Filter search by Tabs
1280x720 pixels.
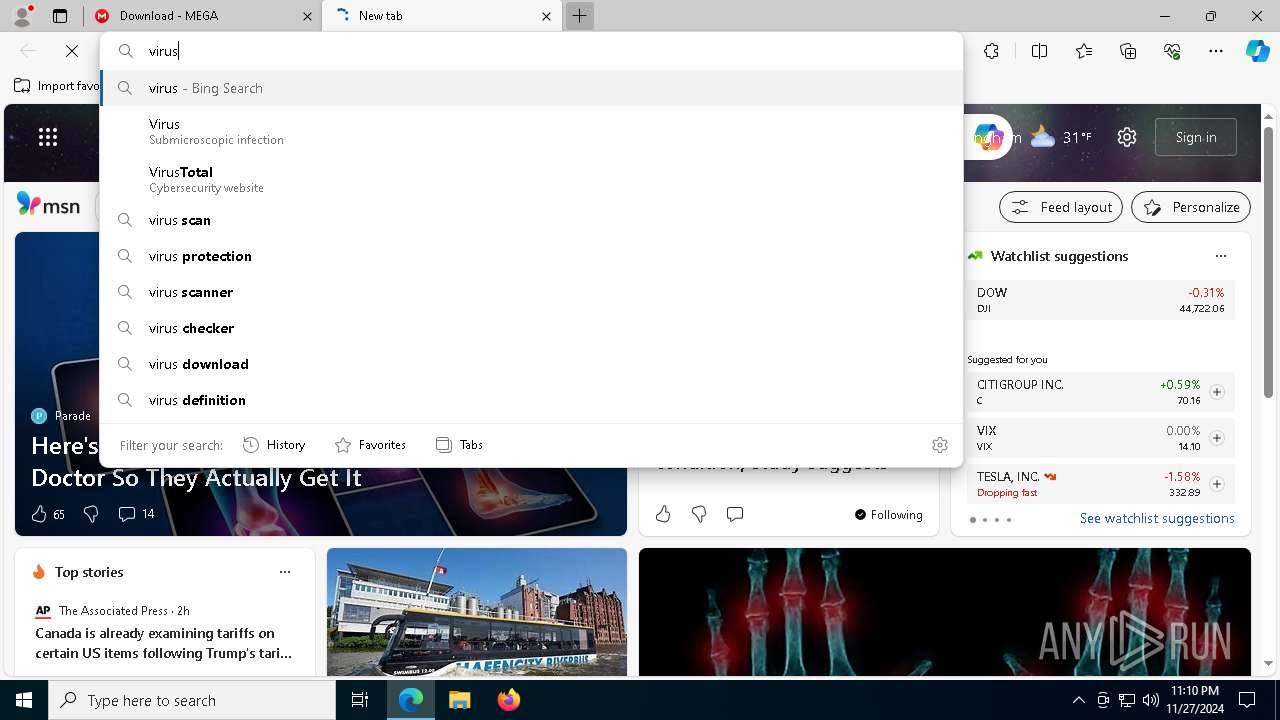[x=459, y=445]
